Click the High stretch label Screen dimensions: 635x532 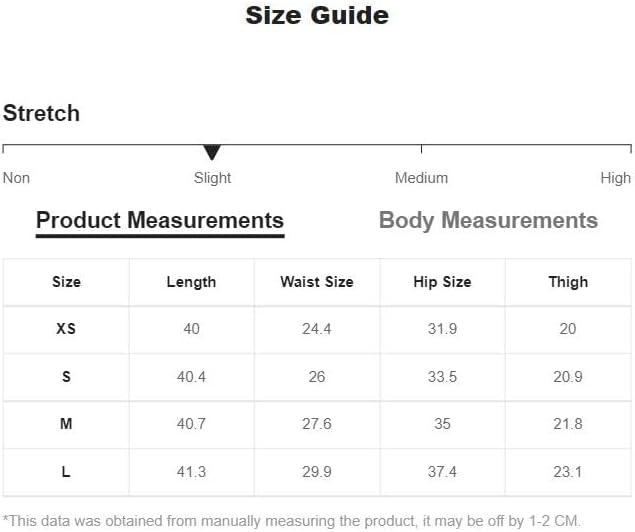tap(616, 178)
